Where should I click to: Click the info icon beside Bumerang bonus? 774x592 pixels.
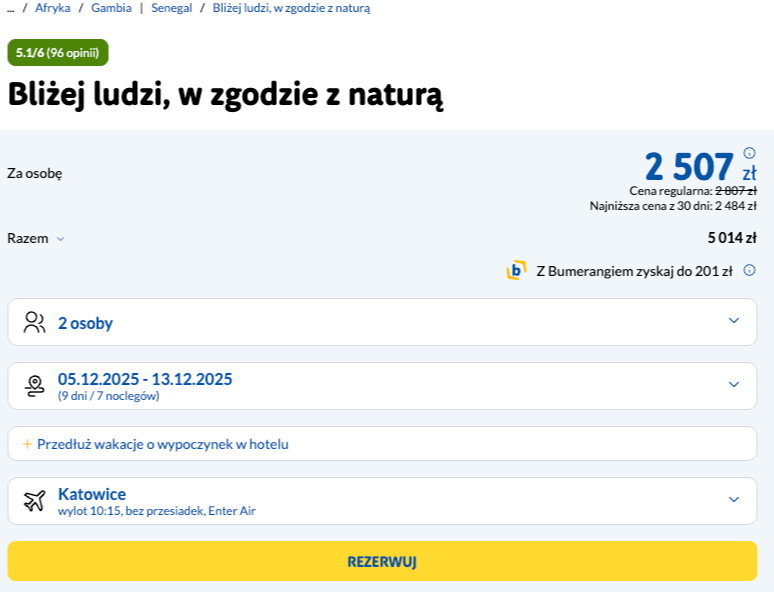click(749, 270)
